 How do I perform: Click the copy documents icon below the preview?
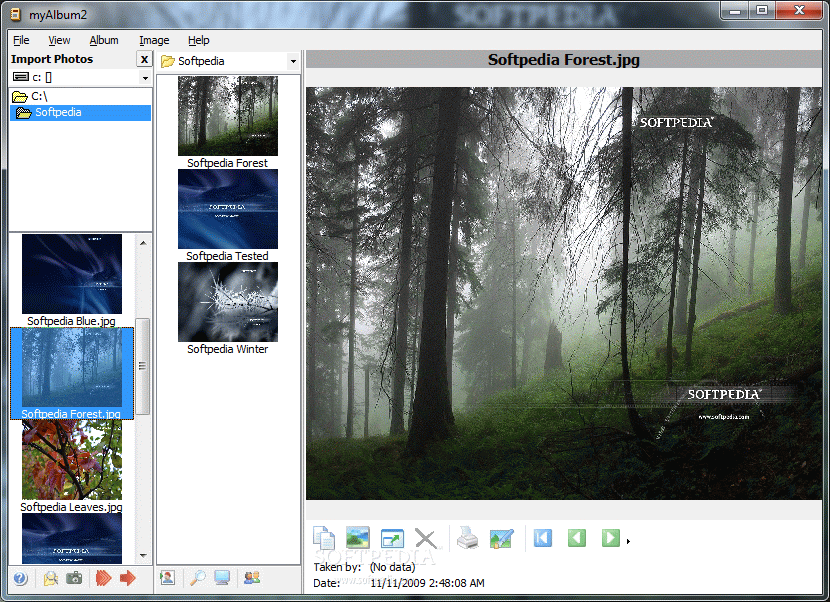(x=324, y=538)
